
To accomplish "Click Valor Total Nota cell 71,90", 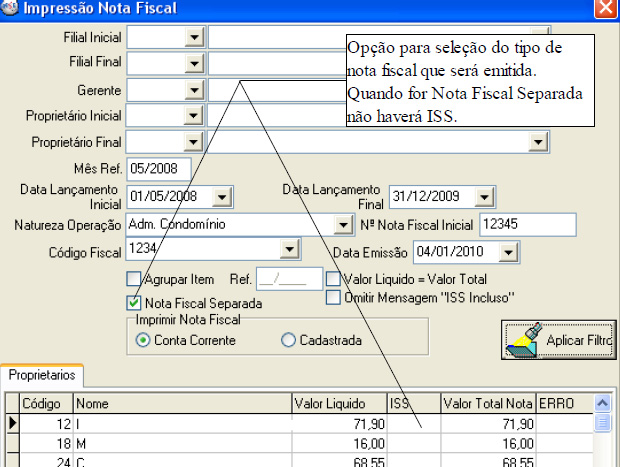I will 488,424.
